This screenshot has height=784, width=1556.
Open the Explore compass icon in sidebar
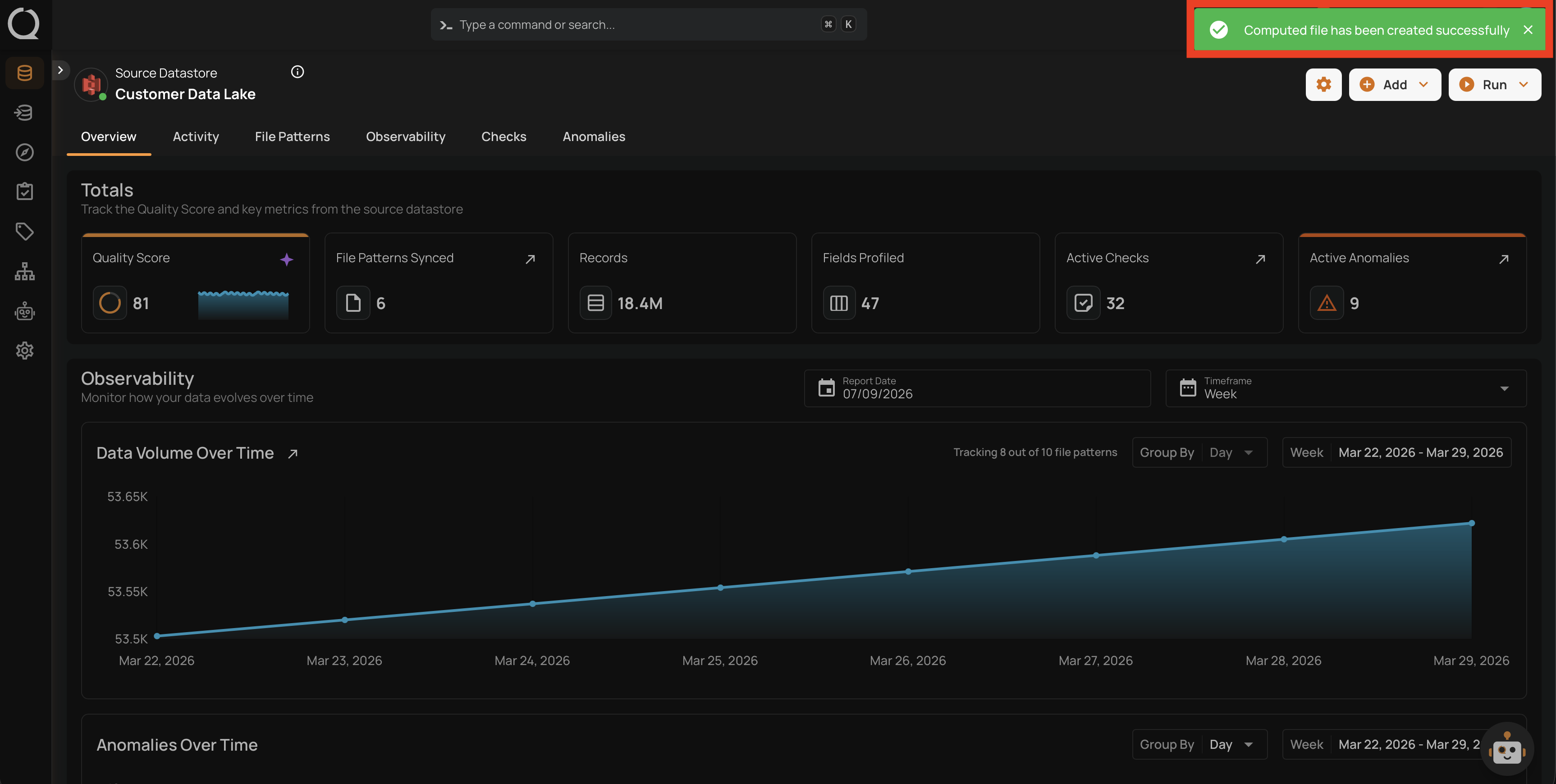(x=25, y=152)
